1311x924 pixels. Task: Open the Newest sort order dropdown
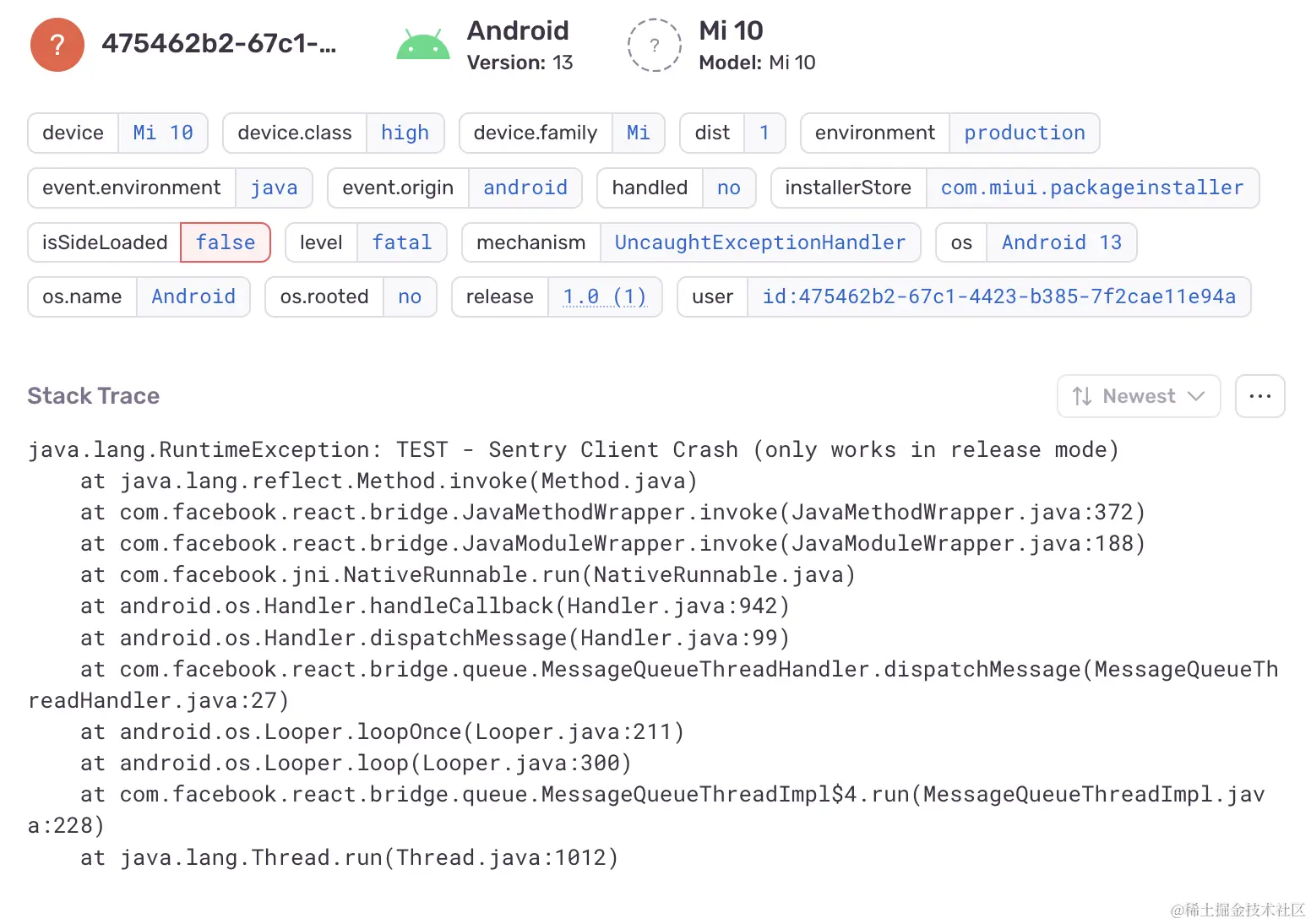pos(1139,396)
